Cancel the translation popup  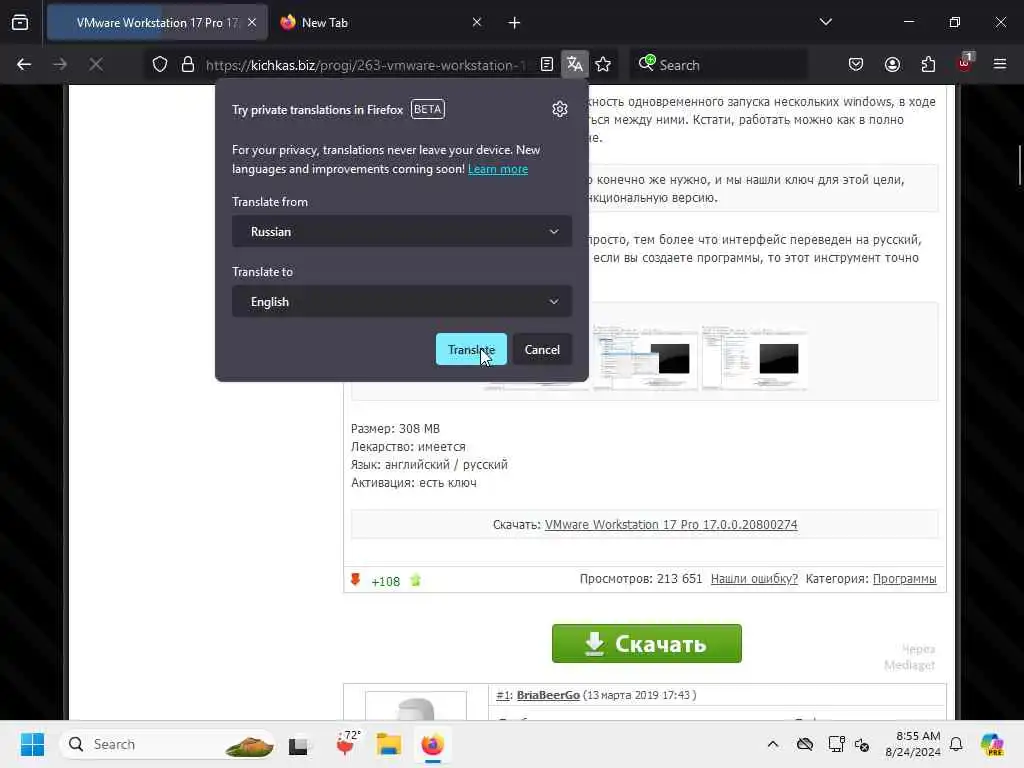(x=542, y=349)
